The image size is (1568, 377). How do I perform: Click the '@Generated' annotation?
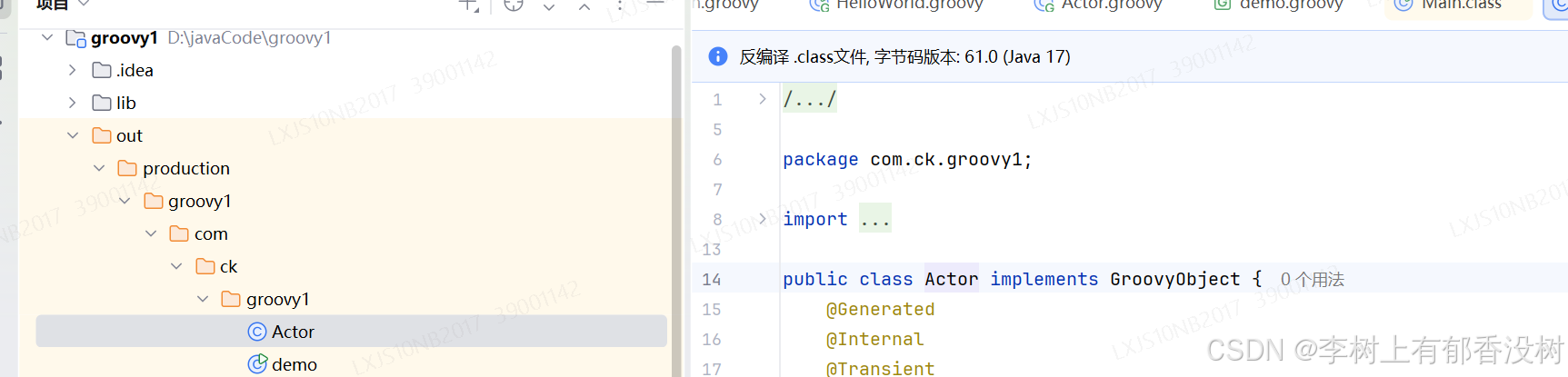click(880, 309)
